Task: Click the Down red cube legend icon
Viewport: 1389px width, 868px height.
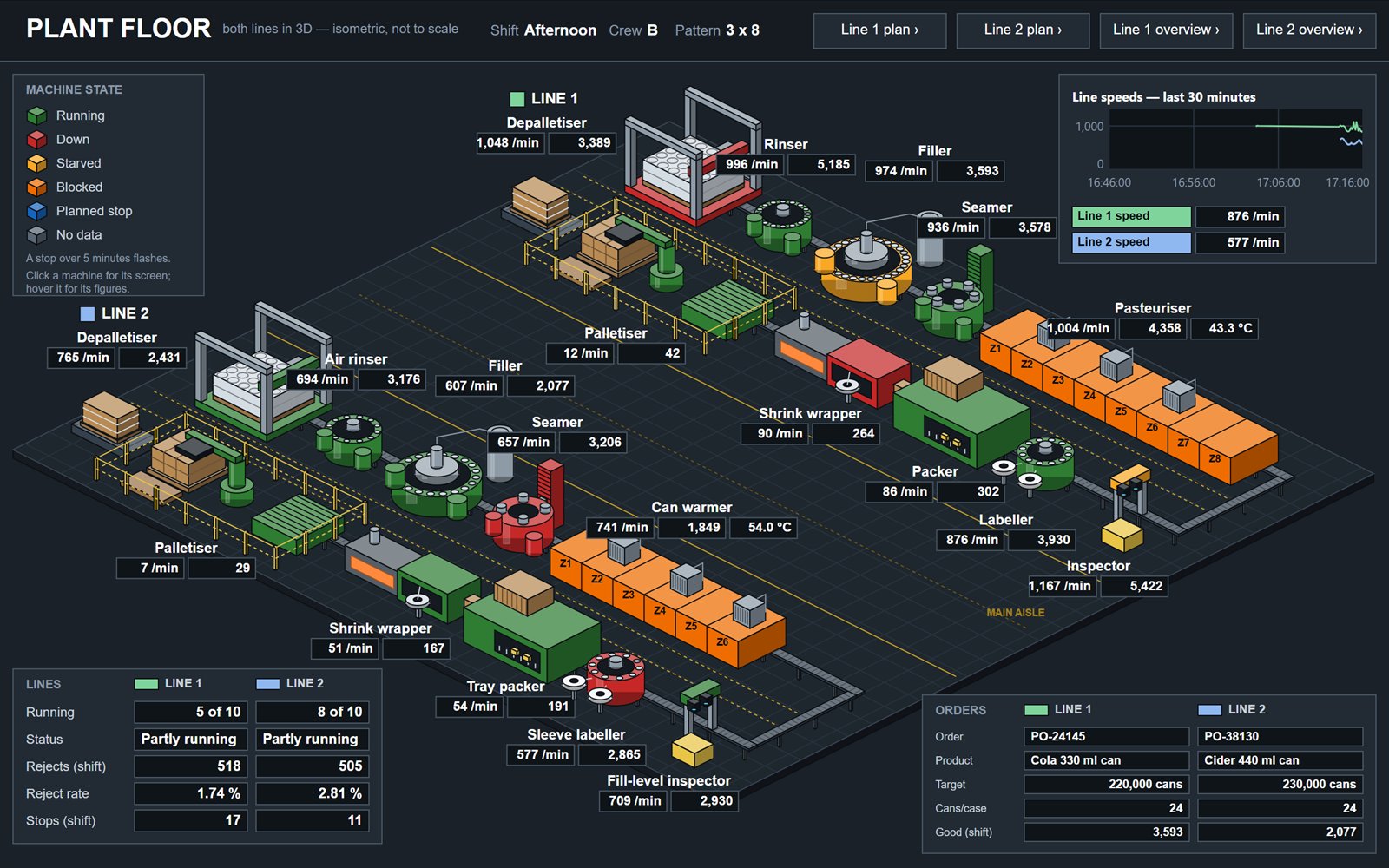Action: (x=36, y=140)
